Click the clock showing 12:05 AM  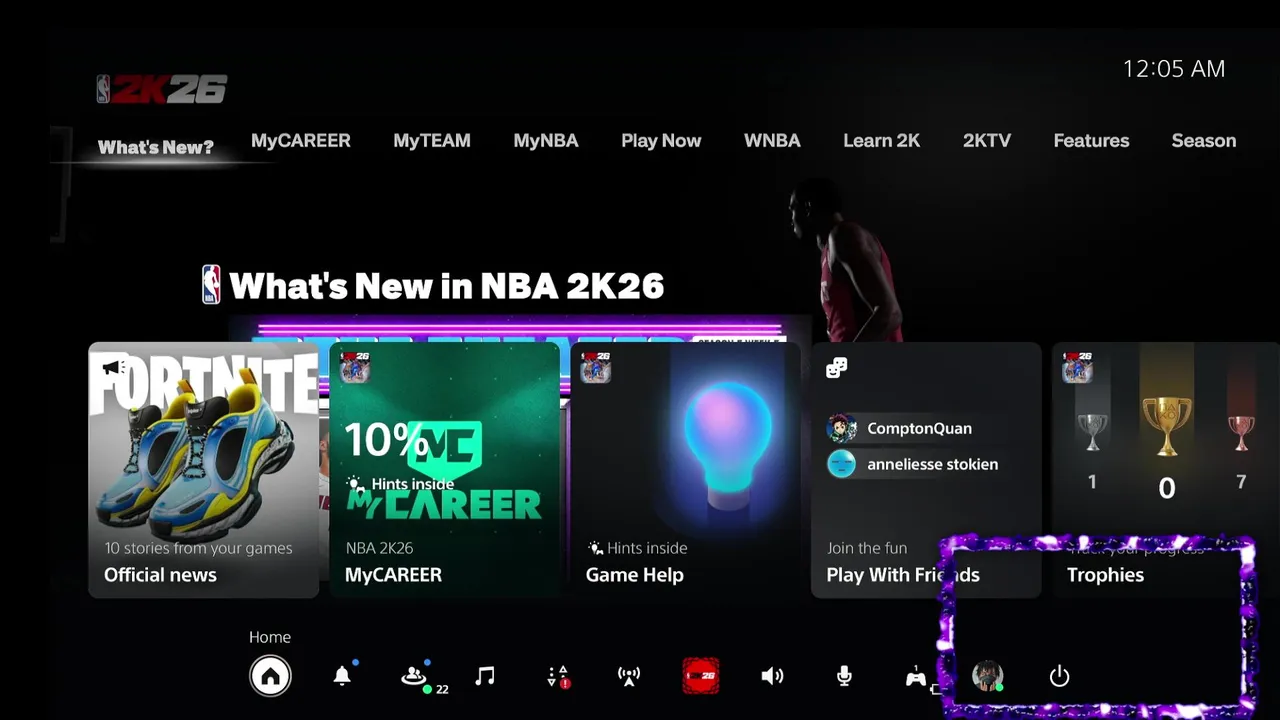(1174, 69)
